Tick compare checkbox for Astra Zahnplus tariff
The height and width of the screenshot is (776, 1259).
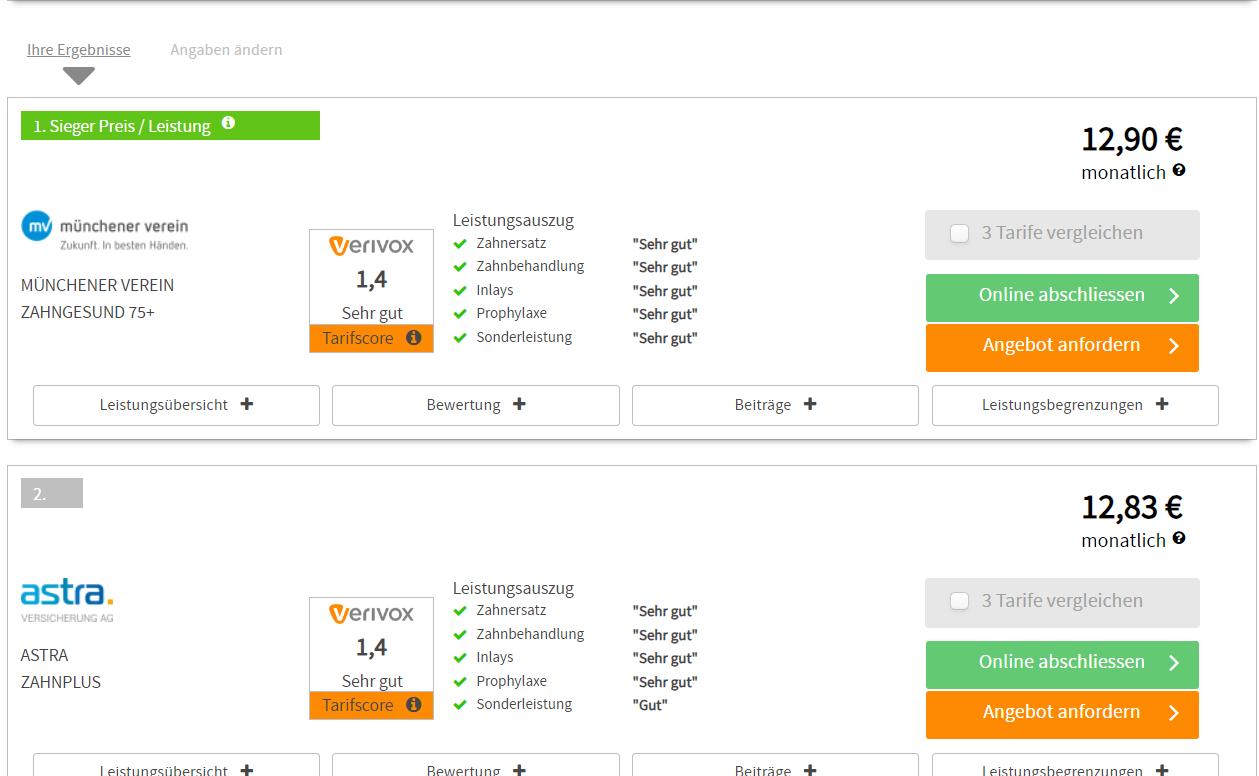coord(960,601)
